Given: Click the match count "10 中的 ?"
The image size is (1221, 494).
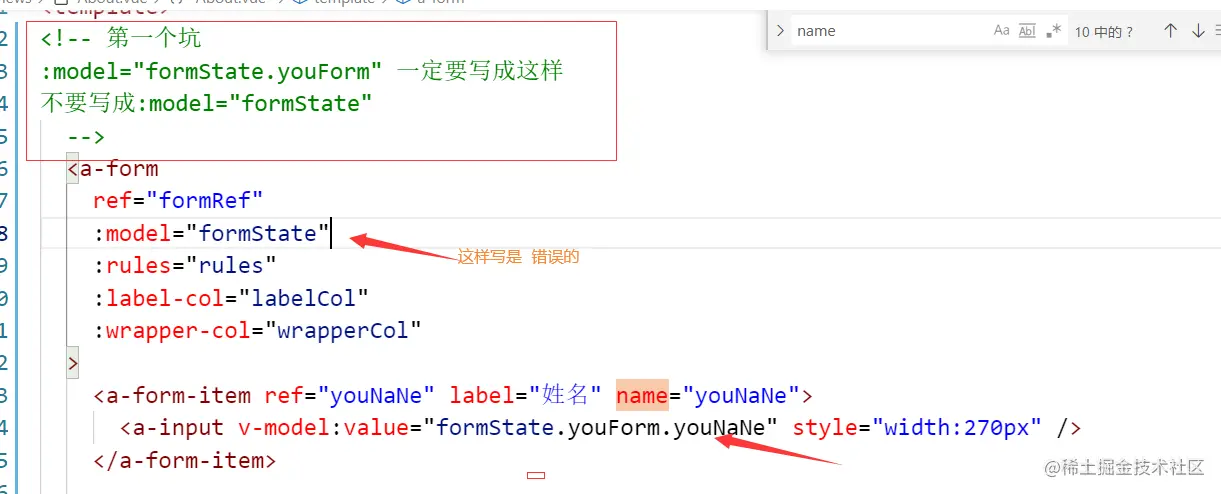Looking at the screenshot, I should (x=1104, y=32).
